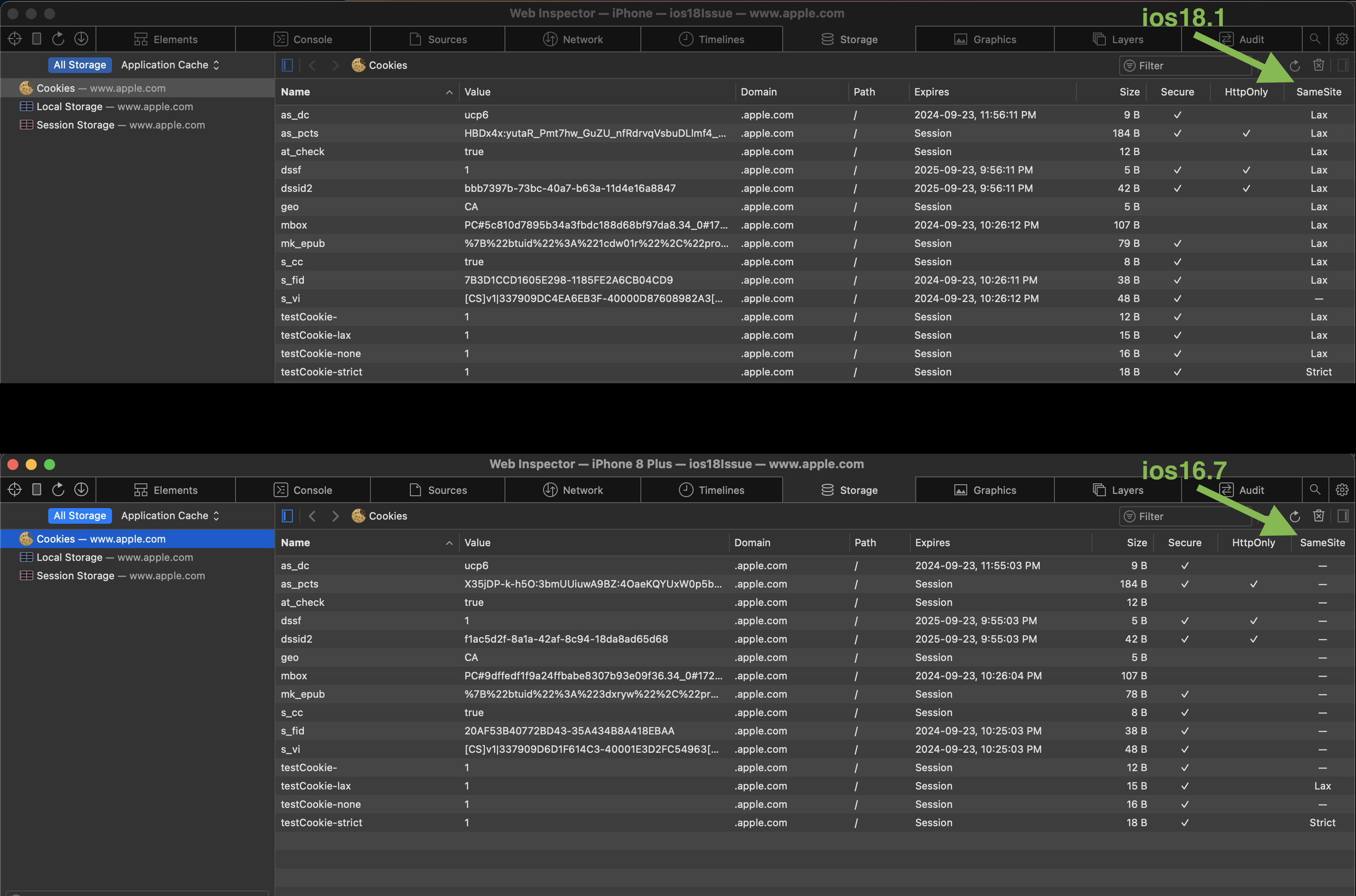Clear cookies trash icon in ios16.7 window
1356x896 pixels.
pos(1318,516)
